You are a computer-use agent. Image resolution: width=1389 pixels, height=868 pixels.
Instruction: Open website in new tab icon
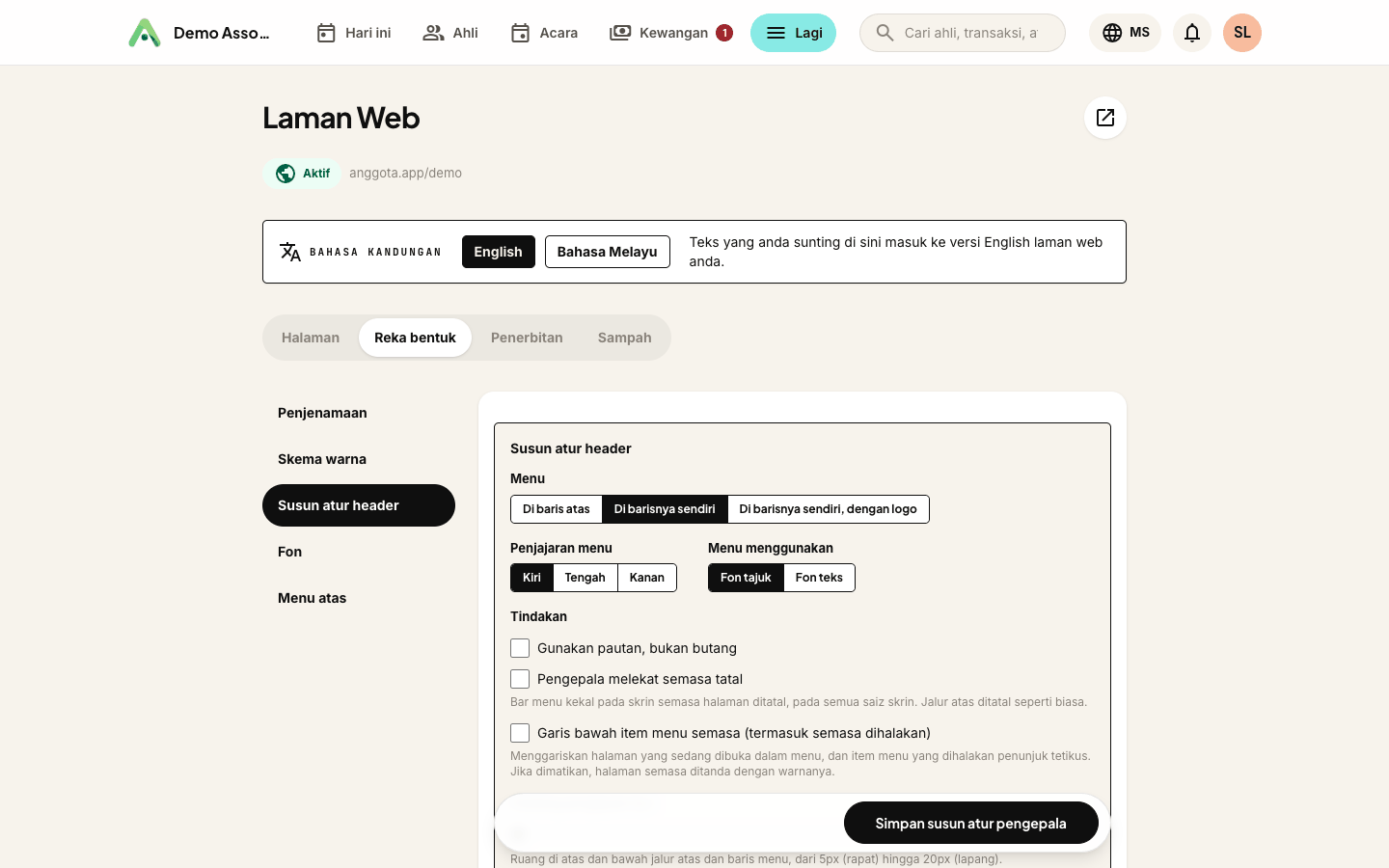click(1105, 118)
